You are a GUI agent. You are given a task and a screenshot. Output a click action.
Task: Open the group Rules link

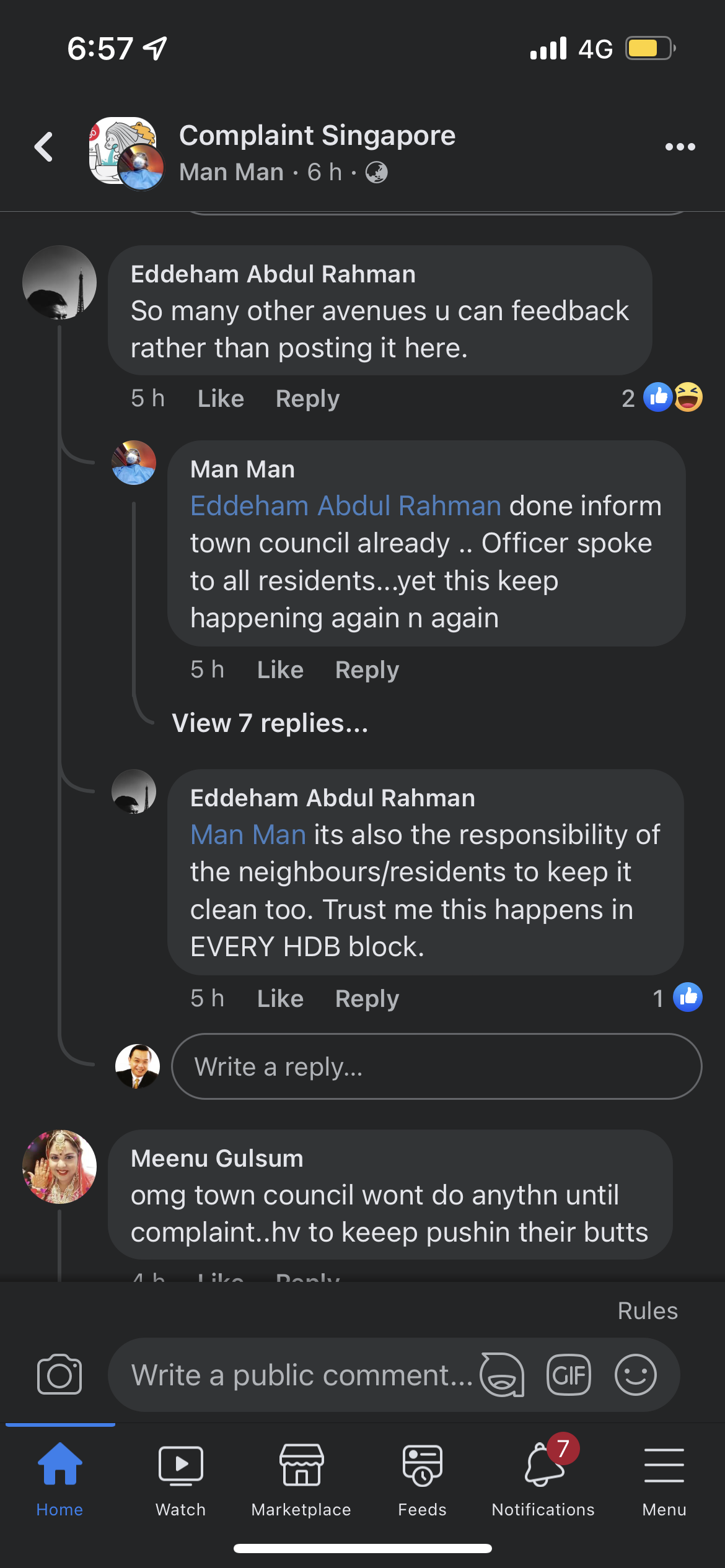click(x=648, y=1310)
